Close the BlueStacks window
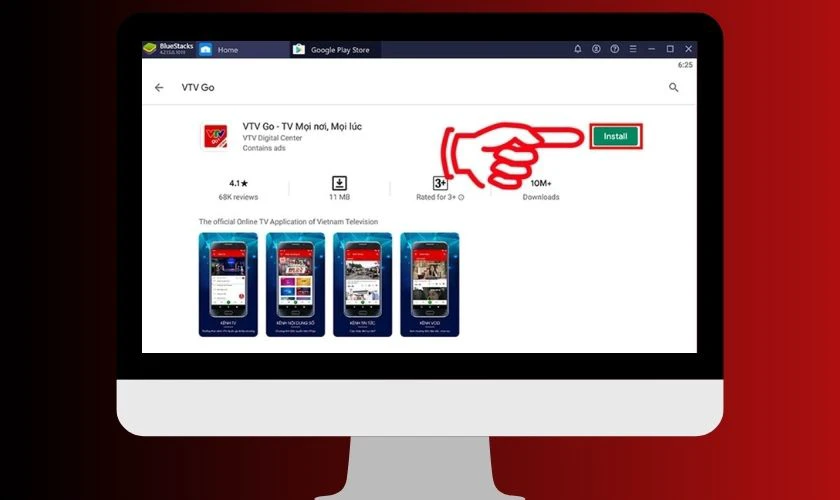Screen dimensions: 840x500 688,49
